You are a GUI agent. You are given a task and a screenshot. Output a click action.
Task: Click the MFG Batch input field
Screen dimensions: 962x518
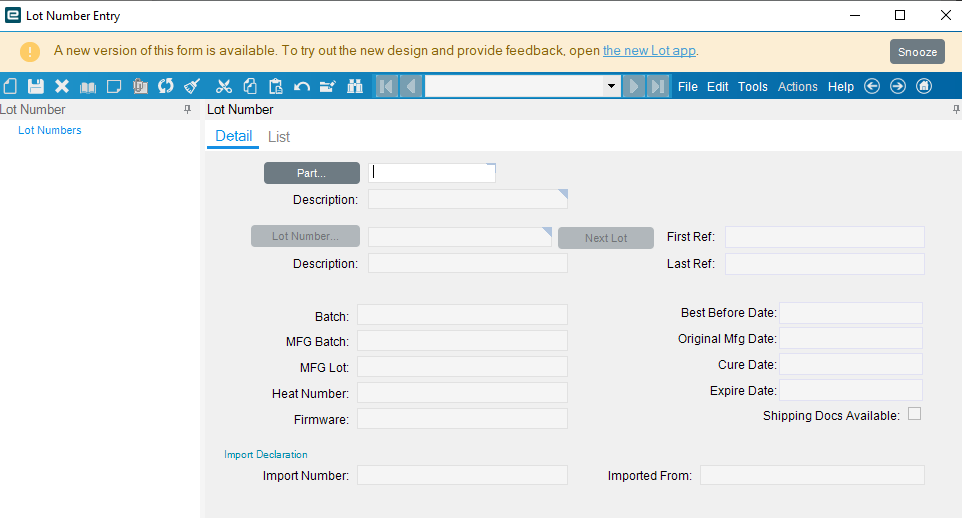462,341
